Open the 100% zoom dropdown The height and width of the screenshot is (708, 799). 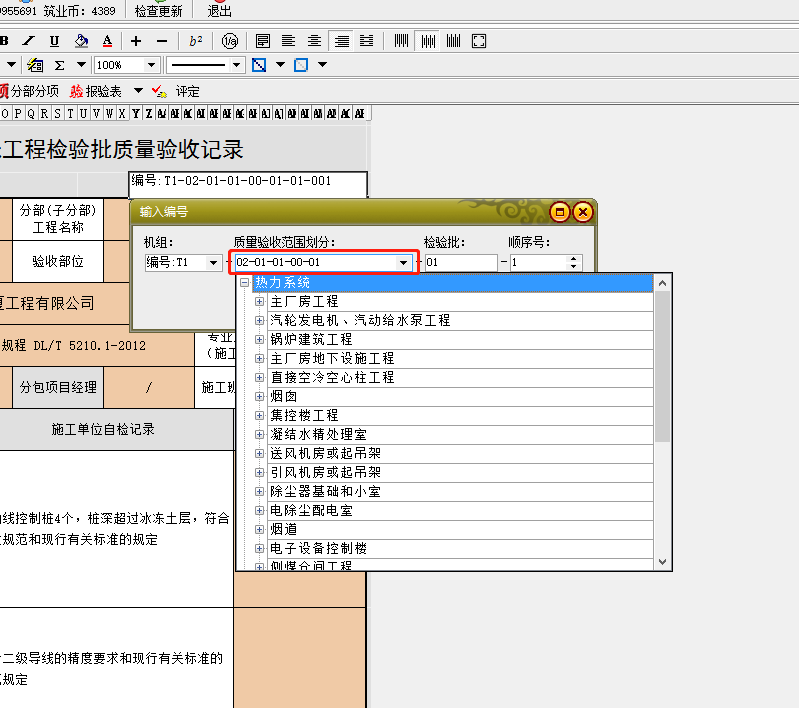151,65
